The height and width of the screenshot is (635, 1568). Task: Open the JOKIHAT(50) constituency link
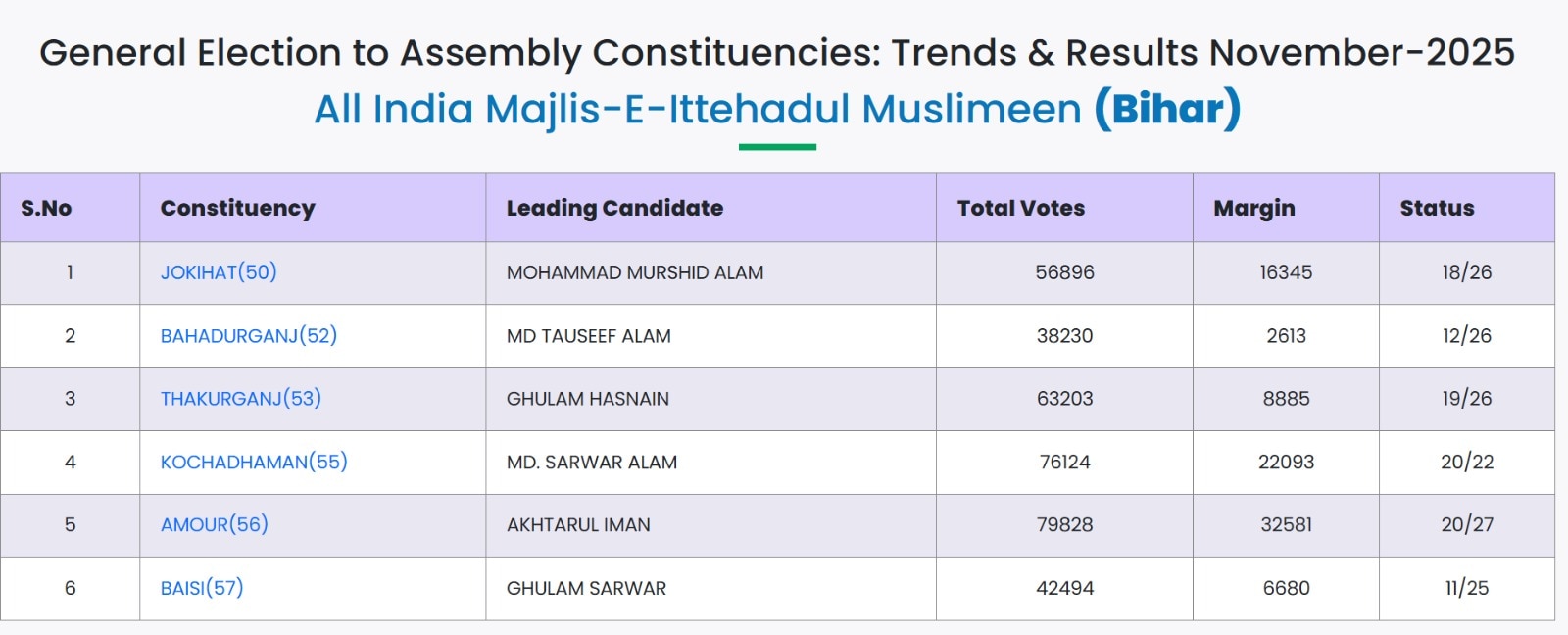pyautogui.click(x=219, y=272)
